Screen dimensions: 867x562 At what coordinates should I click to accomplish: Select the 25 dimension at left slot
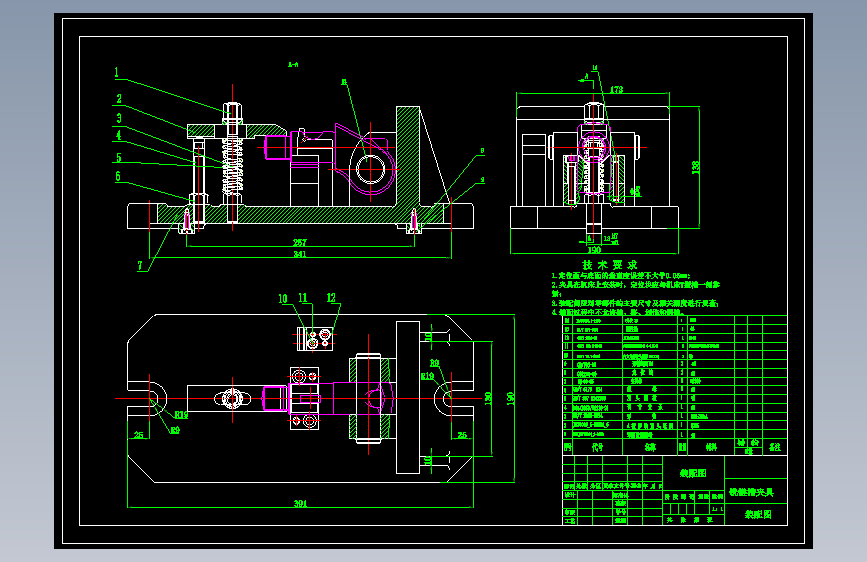pos(139,435)
